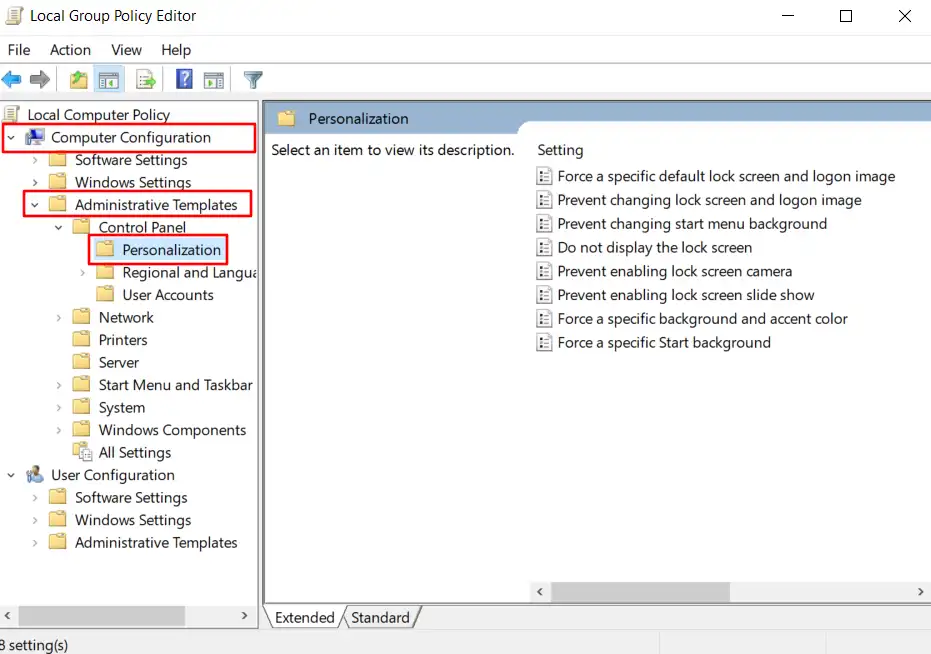Open the Action menu
This screenshot has height=654, width=931.
pyautogui.click(x=69, y=50)
